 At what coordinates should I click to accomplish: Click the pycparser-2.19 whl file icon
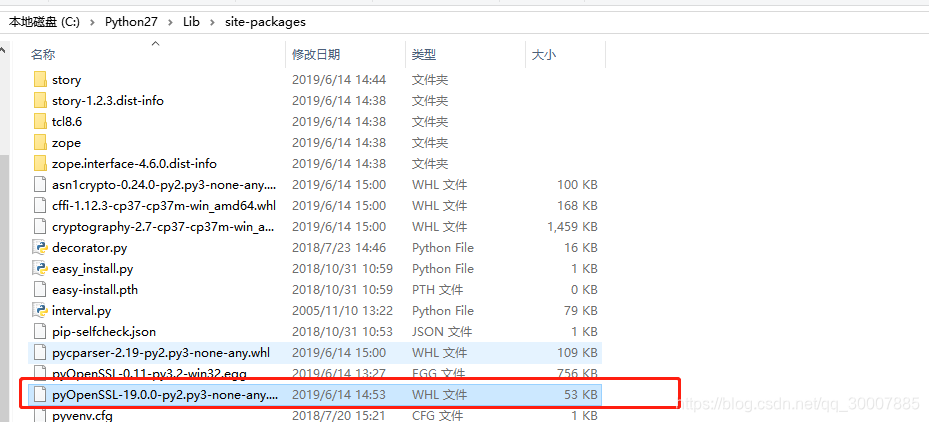[40, 353]
